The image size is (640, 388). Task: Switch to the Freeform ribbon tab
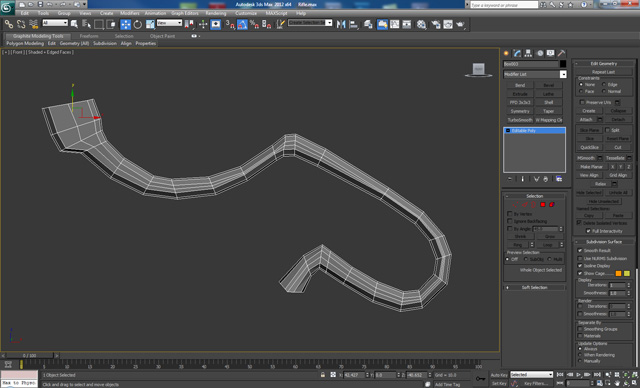tap(89, 36)
